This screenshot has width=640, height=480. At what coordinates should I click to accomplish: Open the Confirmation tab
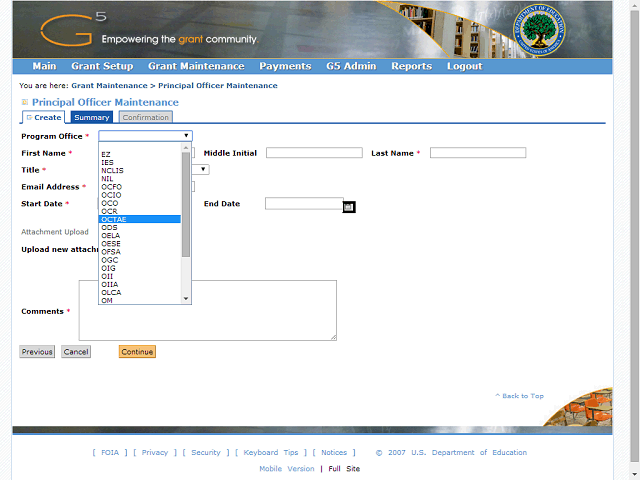point(146,118)
